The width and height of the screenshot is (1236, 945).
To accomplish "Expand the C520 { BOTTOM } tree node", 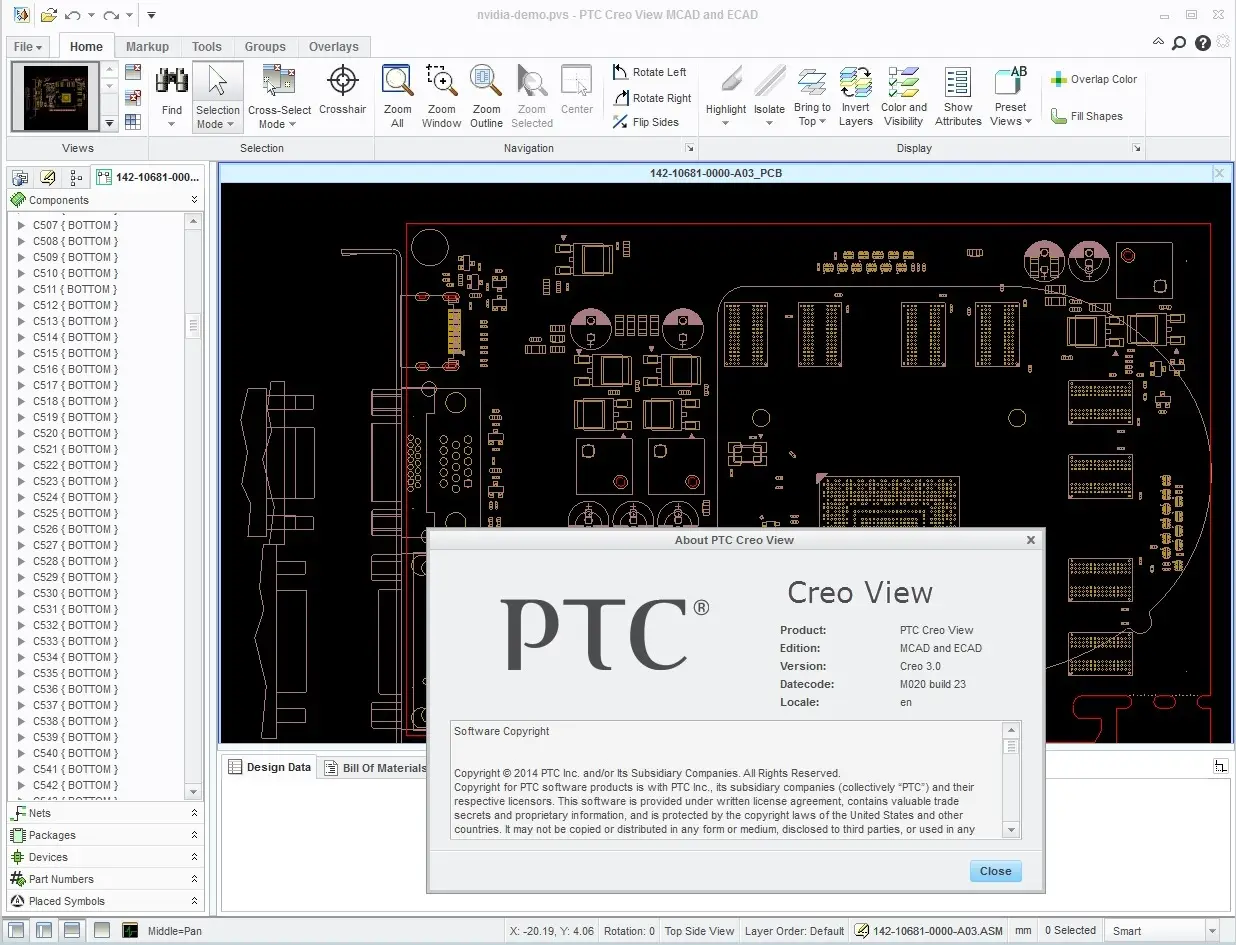I will 22,433.
